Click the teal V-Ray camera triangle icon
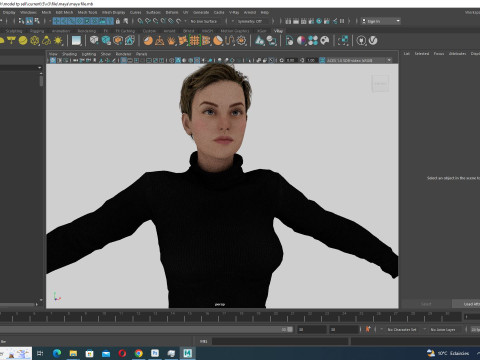Viewport: 480px width, 360px height. [260, 41]
